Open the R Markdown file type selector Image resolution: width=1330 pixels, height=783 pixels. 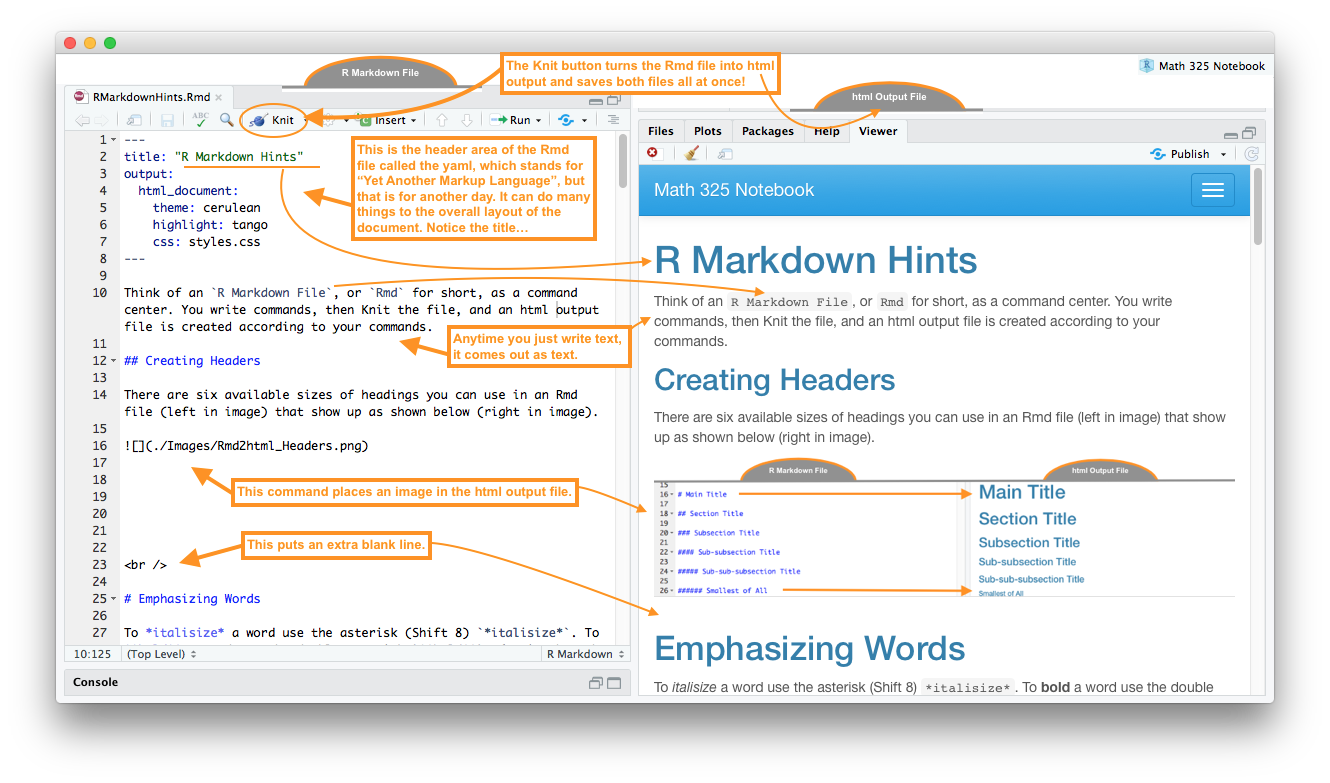586,654
